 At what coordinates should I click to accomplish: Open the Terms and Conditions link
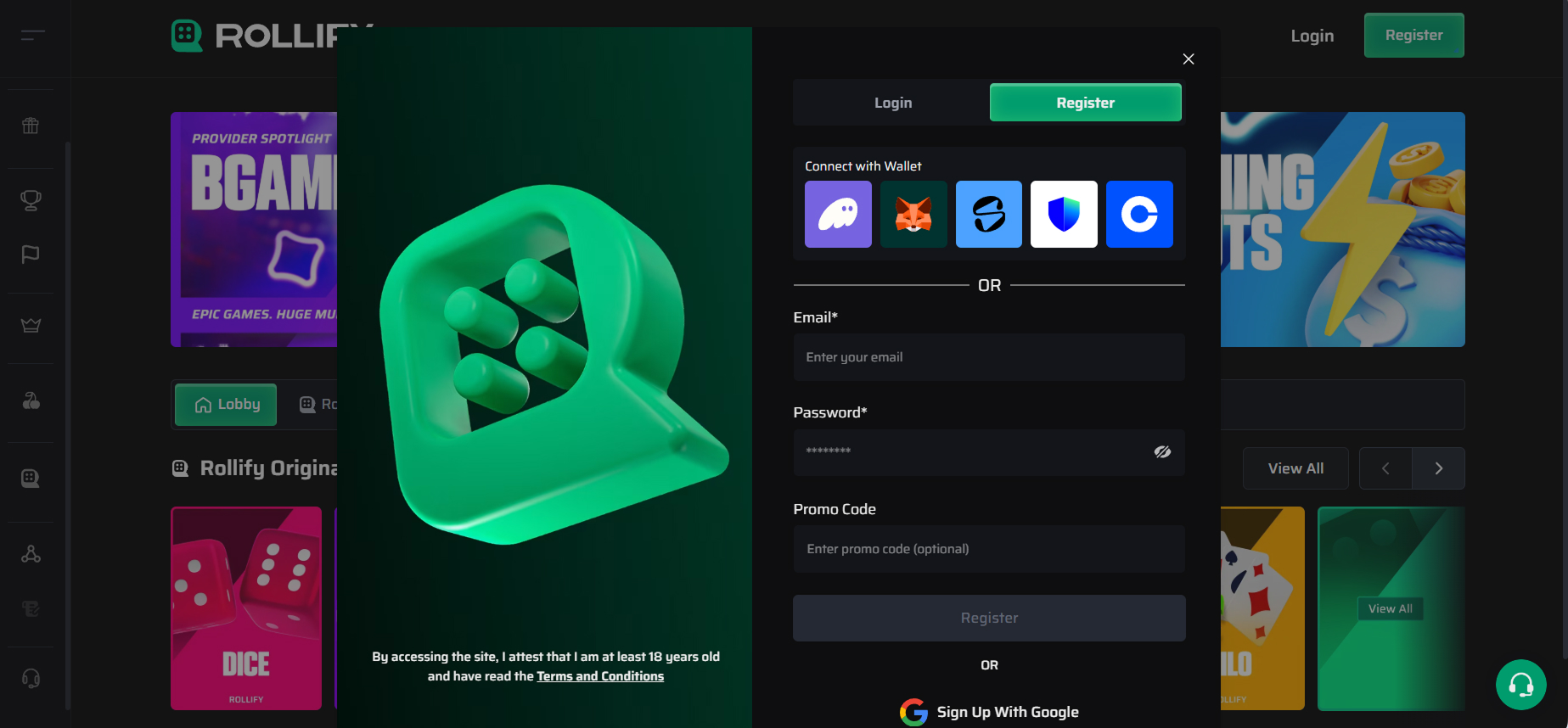pyautogui.click(x=600, y=676)
